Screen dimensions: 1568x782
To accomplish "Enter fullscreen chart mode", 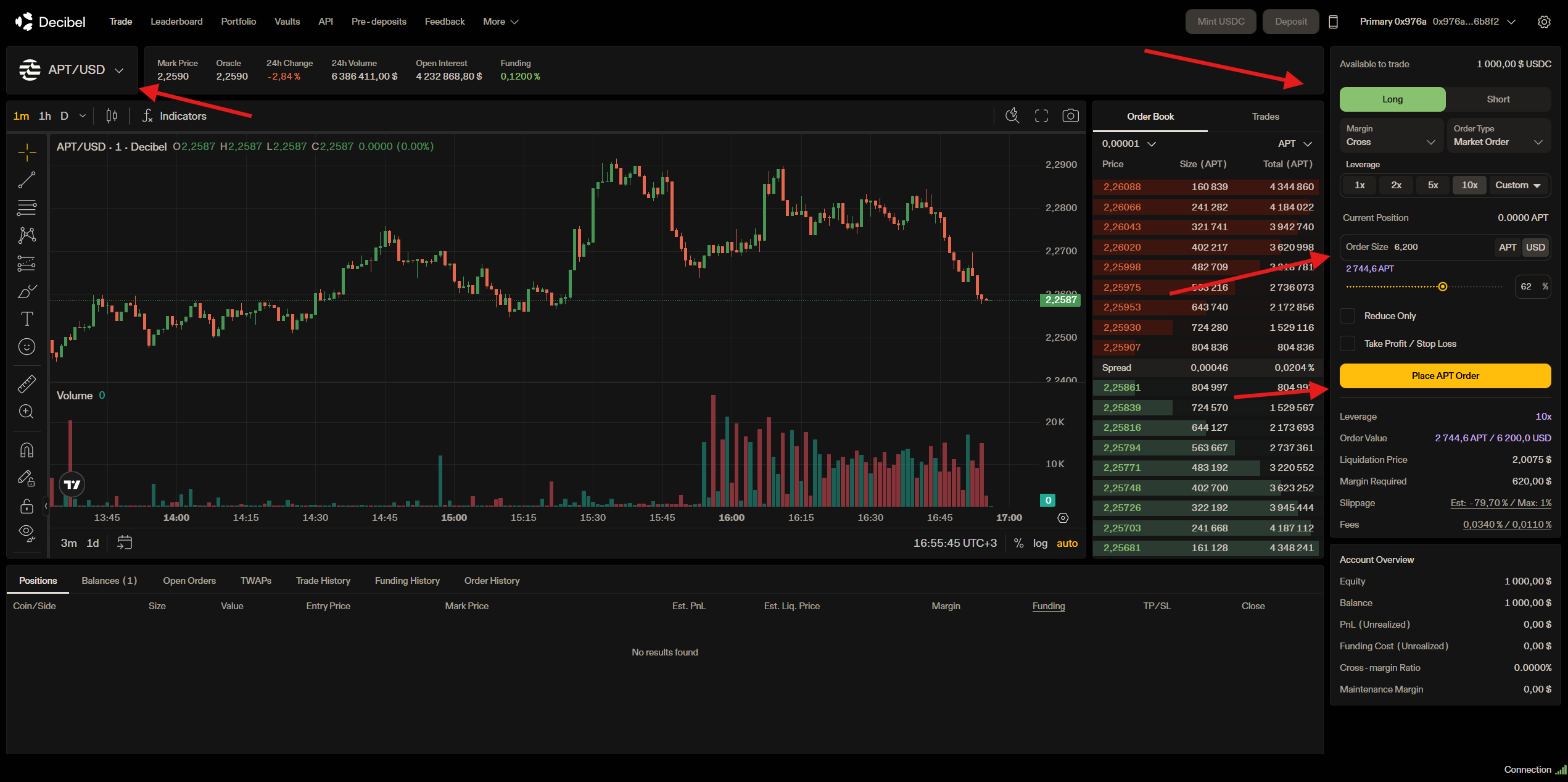I will click(1041, 116).
